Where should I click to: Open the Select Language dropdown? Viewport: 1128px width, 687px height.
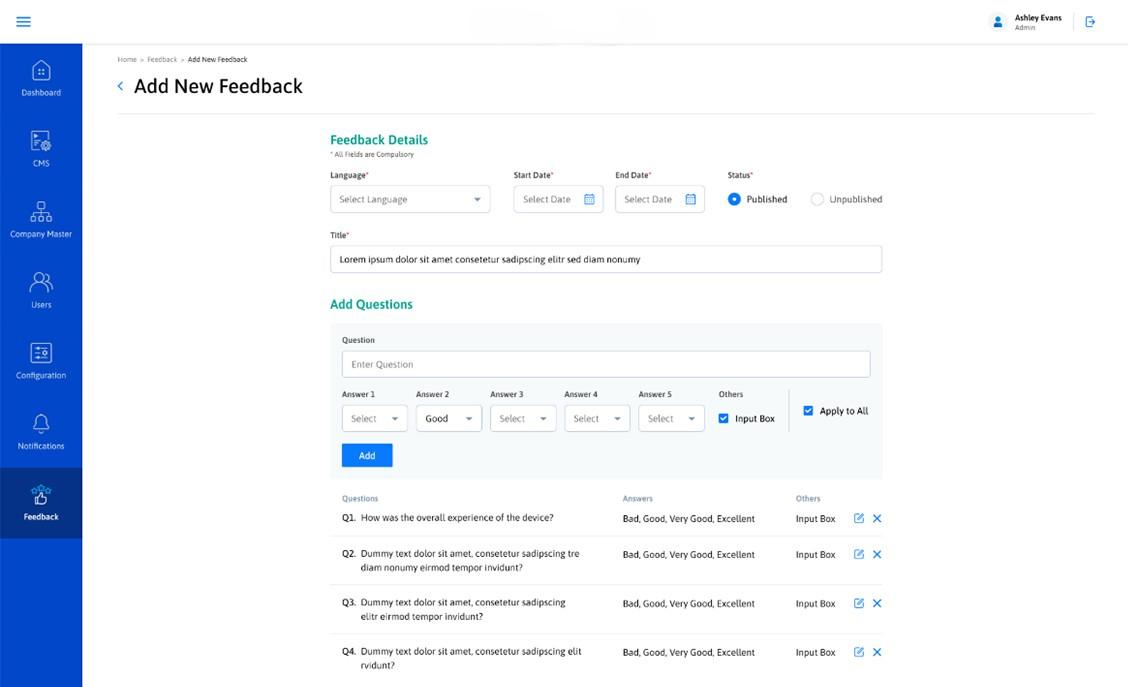[410, 198]
